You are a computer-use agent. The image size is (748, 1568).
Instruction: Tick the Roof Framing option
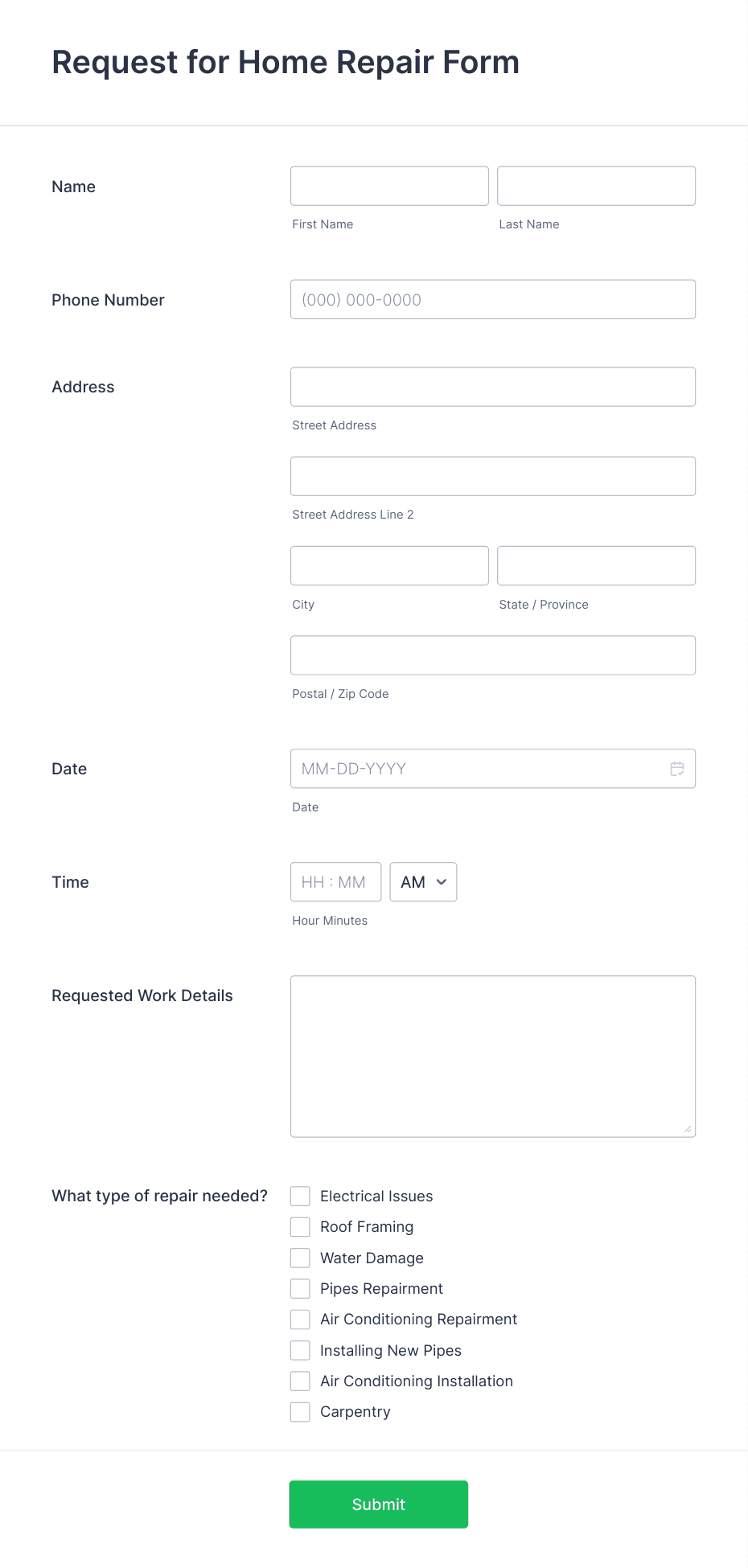(300, 1227)
